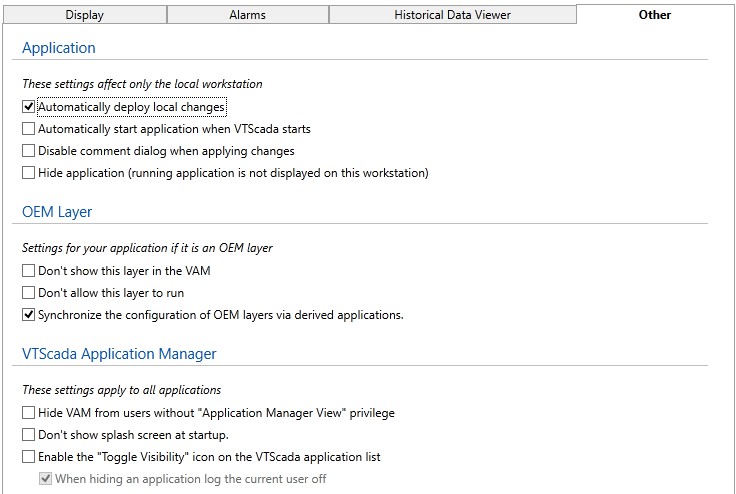Check Don't show splash screen at startup

[28, 435]
